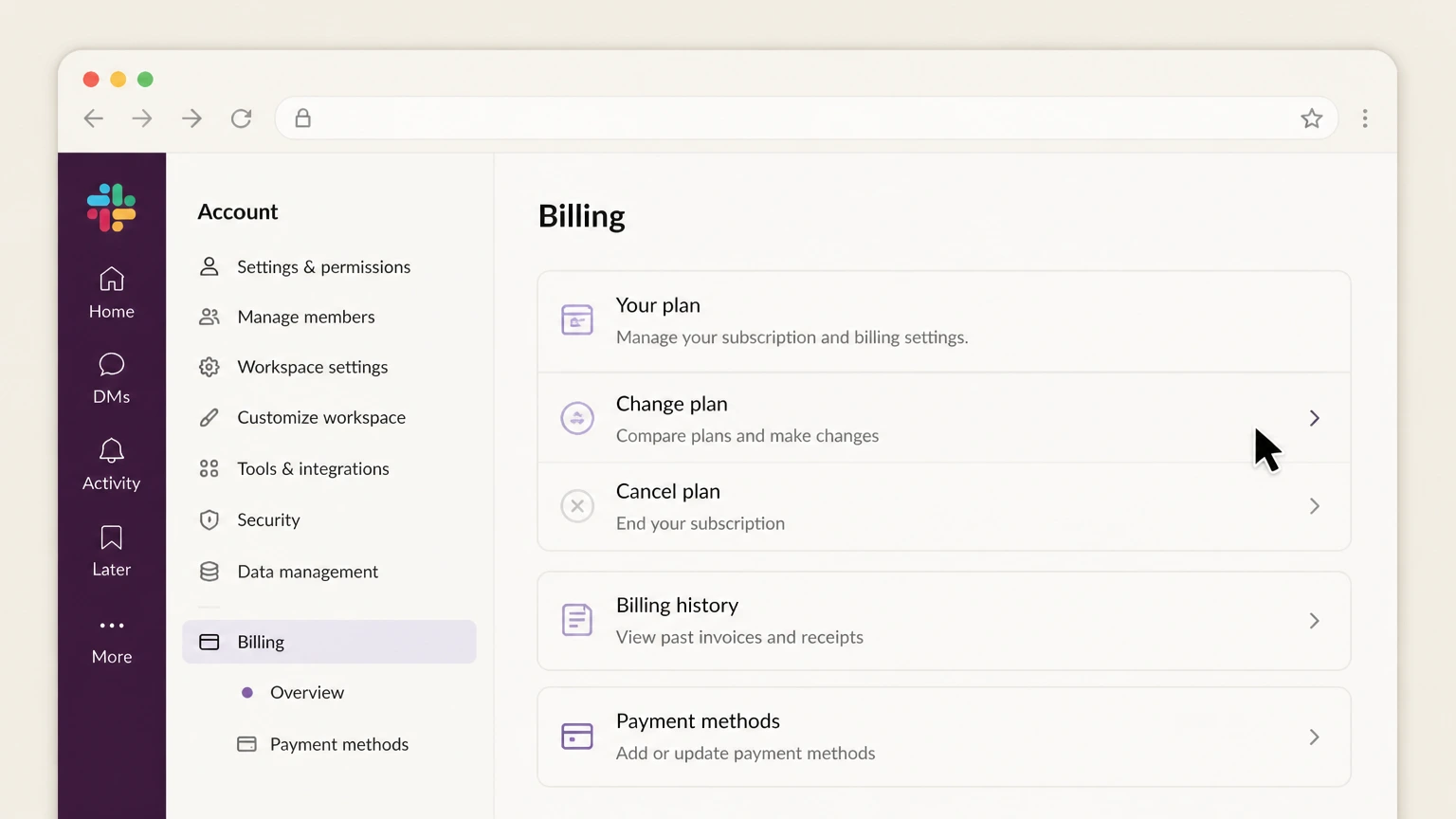The height and width of the screenshot is (819, 1456).
Task: Click the Slack logo icon
Action: coord(112,208)
